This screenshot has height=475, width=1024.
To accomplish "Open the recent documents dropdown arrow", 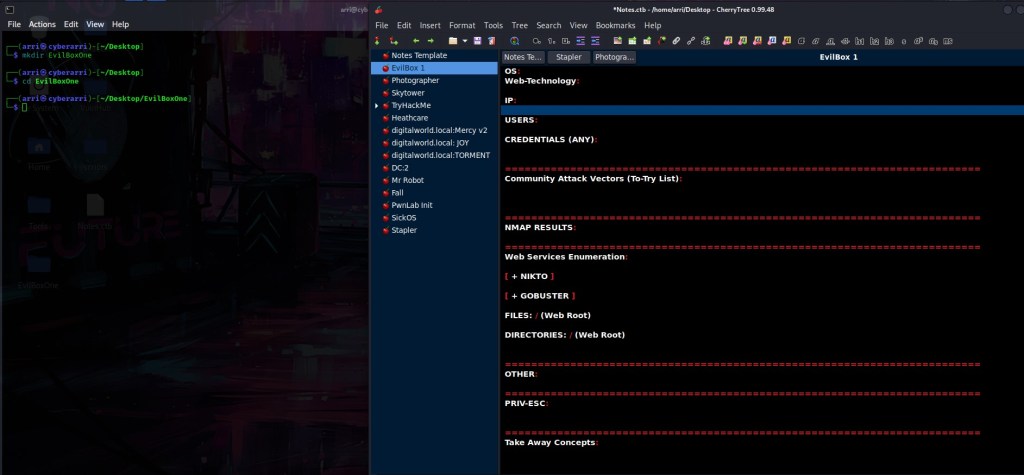I will tap(464, 41).
